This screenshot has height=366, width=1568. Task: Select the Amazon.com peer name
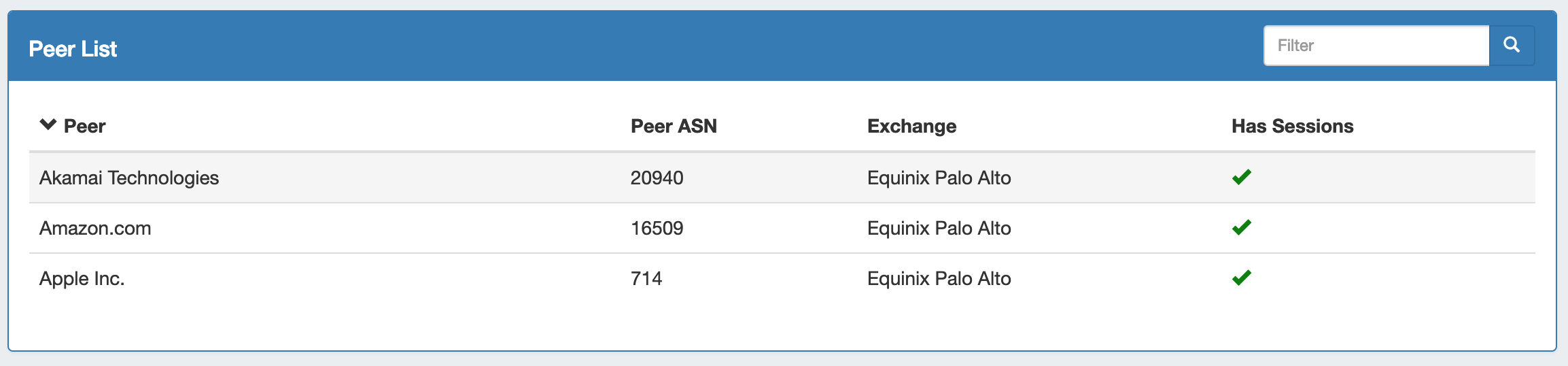[x=95, y=228]
